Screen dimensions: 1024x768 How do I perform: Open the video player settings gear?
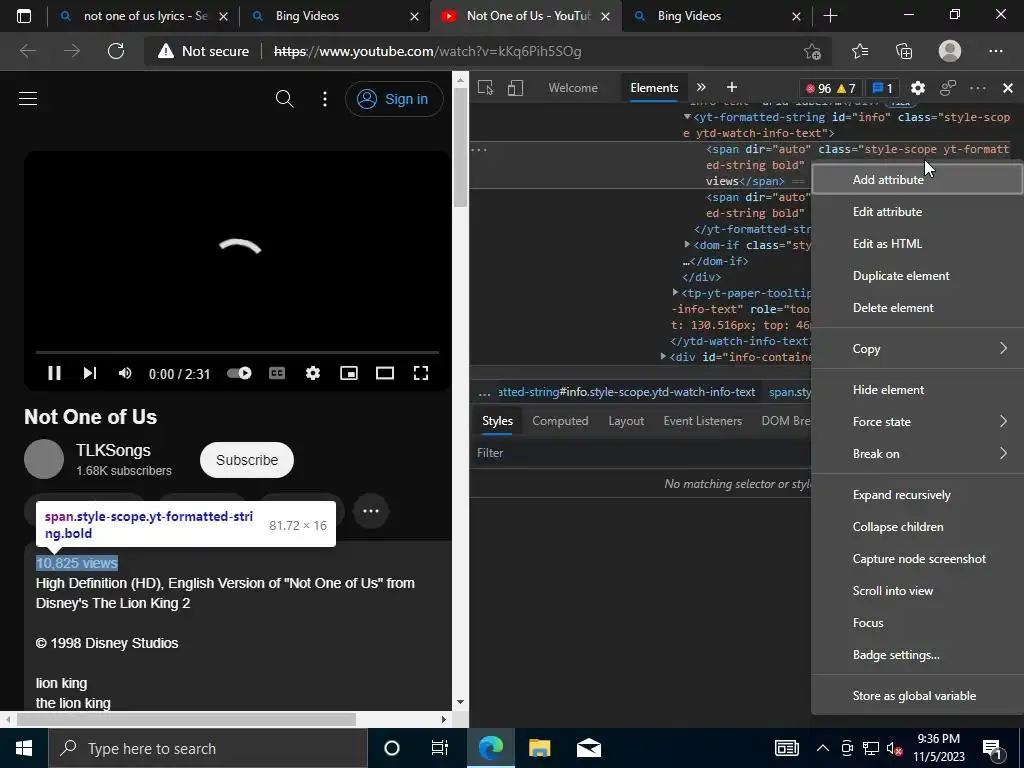[313, 373]
